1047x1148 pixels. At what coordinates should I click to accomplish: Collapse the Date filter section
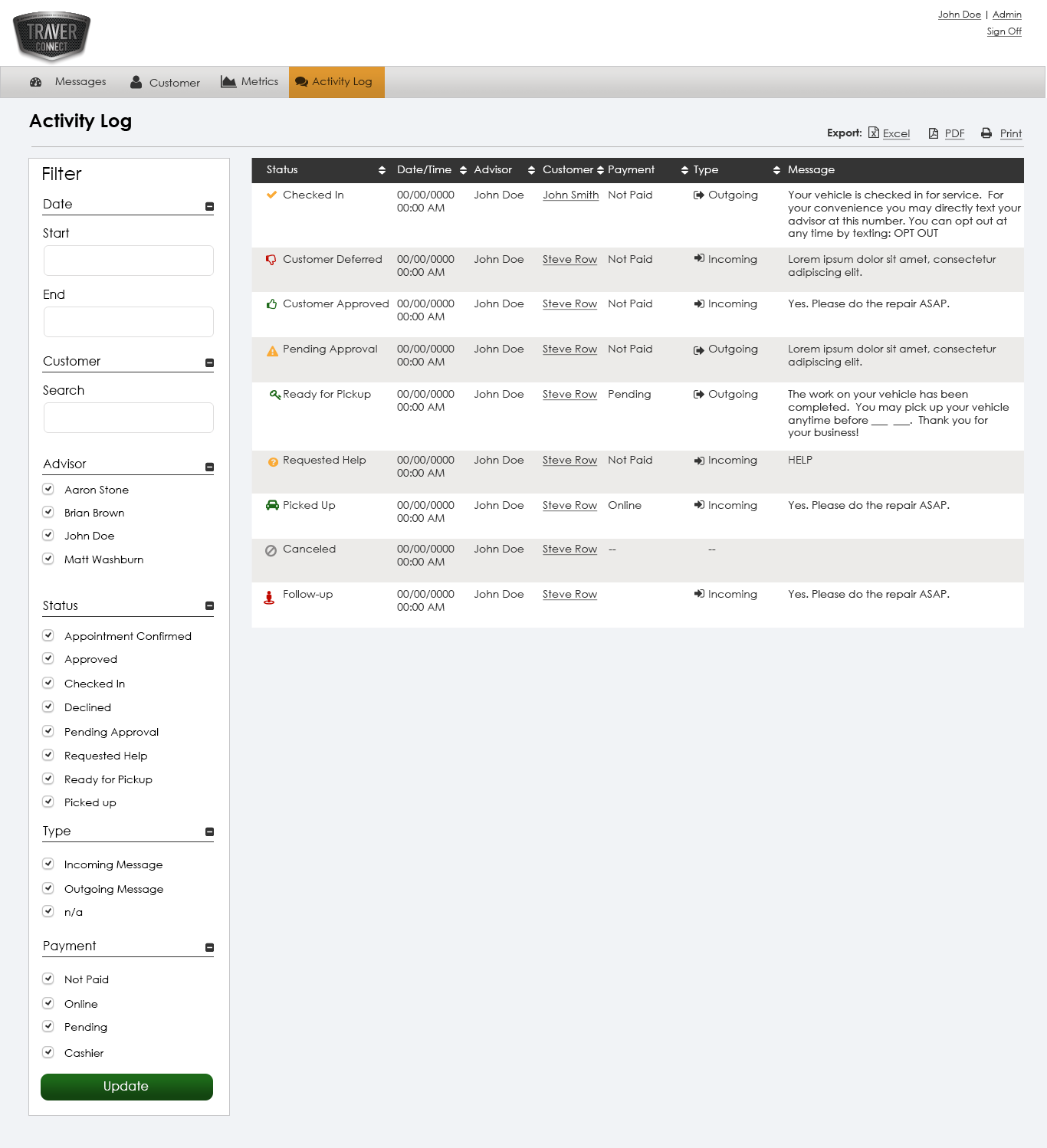tap(209, 206)
